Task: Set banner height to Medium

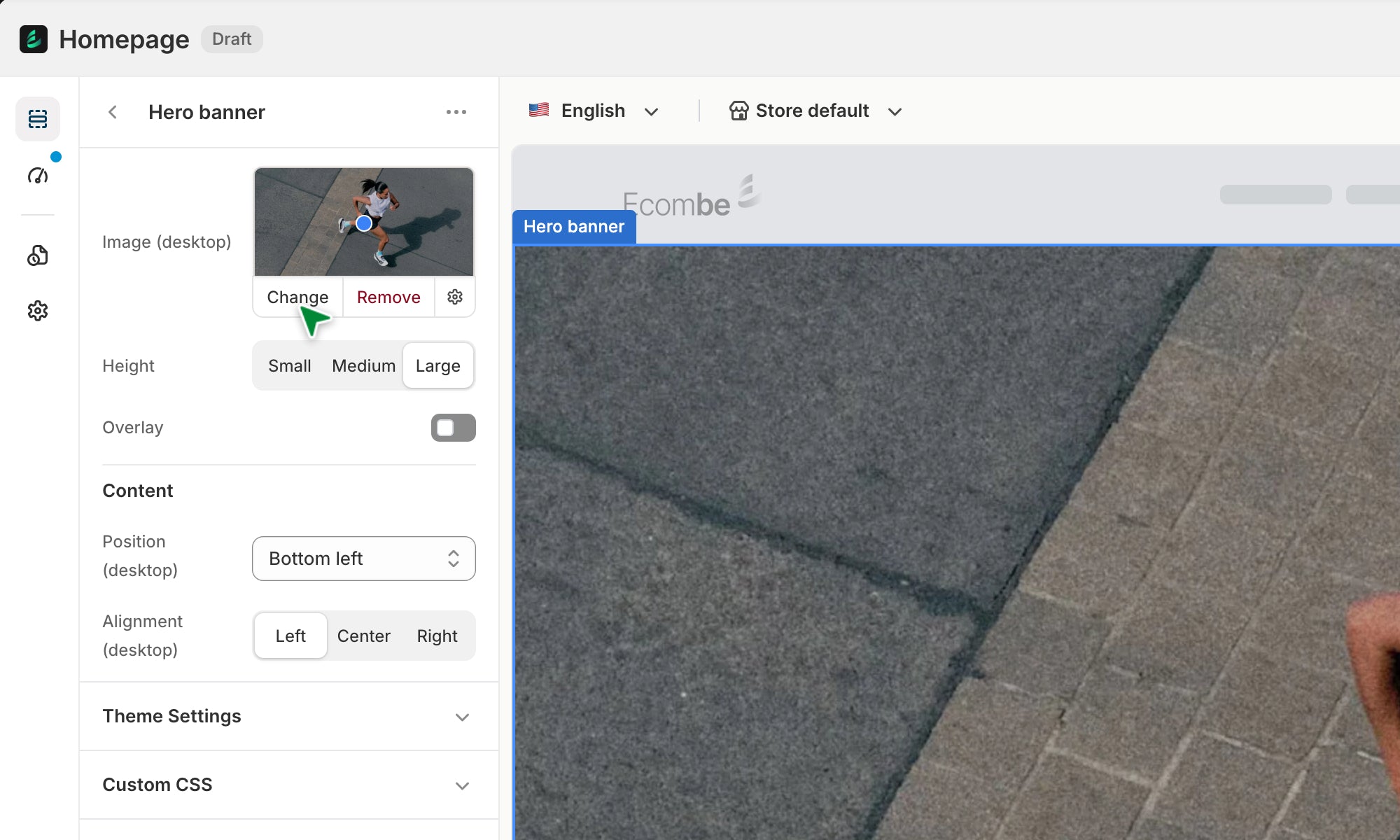Action: 363,365
